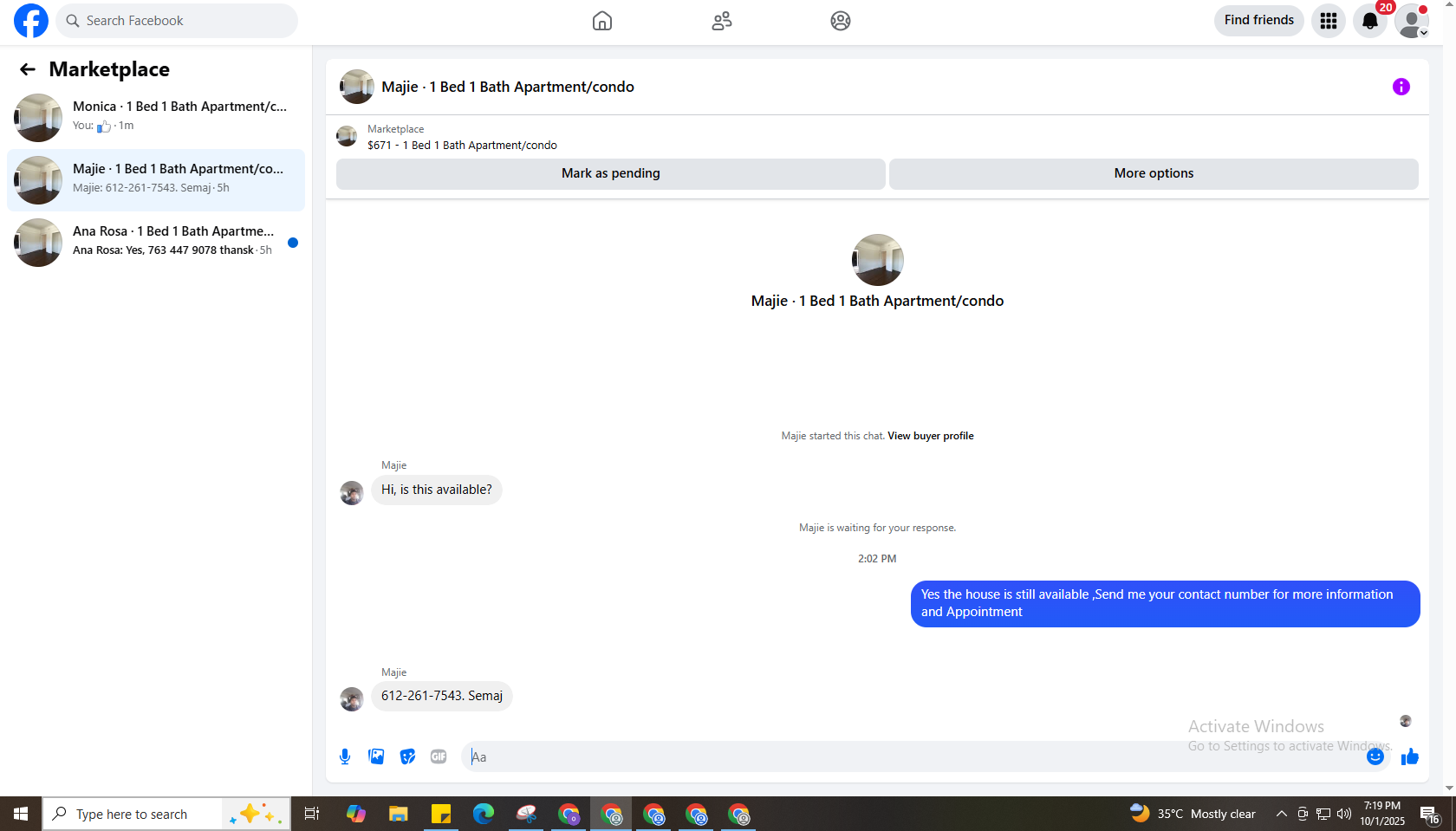Open File Explorer from the taskbar
The width and height of the screenshot is (1456, 831).
(398, 814)
